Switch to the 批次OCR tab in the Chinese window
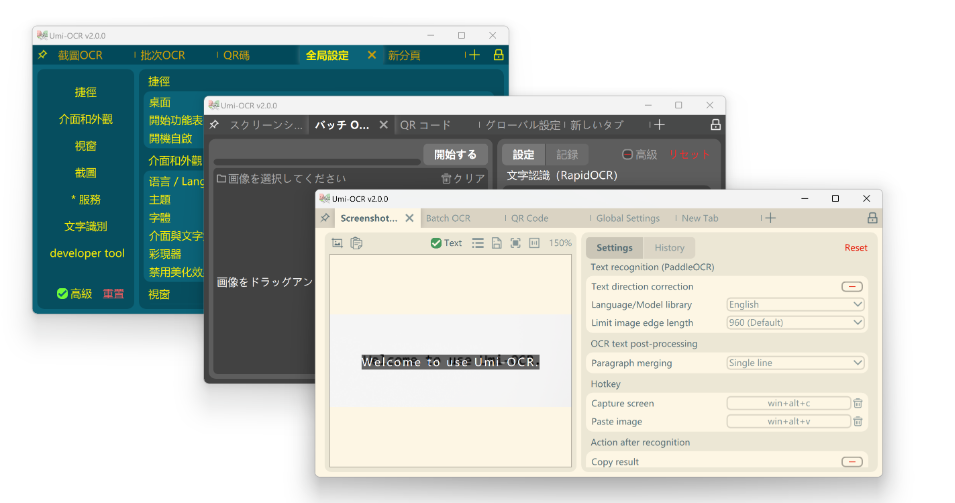The height and width of the screenshot is (503, 955). pyautogui.click(x=163, y=55)
